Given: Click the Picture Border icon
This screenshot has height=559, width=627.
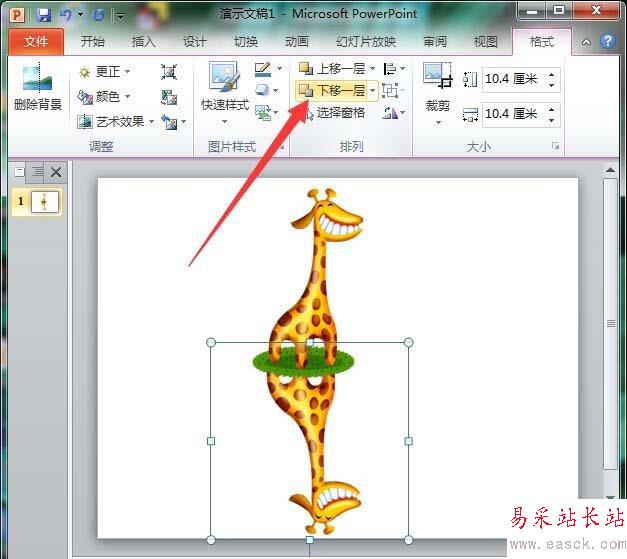Looking at the screenshot, I should [x=263, y=69].
